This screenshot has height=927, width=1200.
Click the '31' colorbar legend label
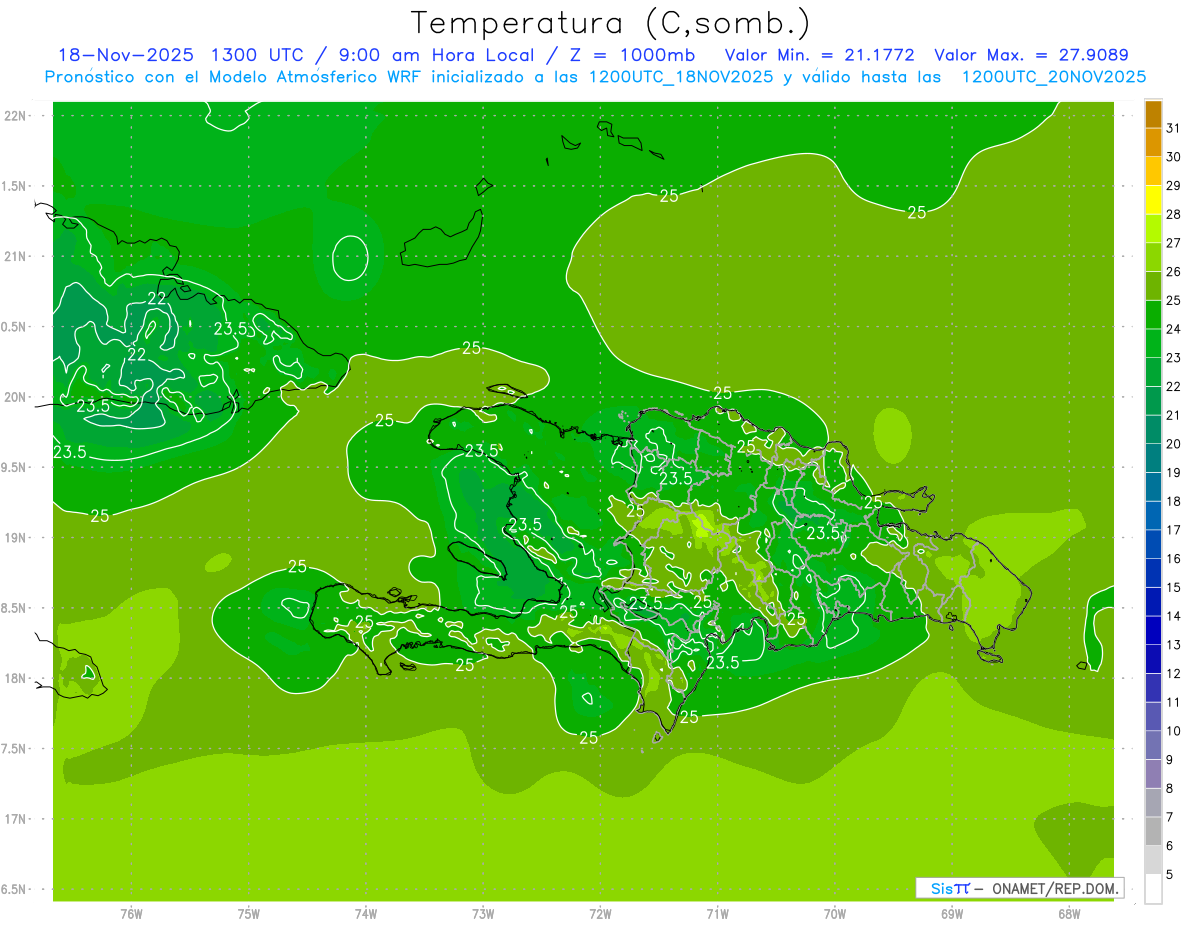coord(1173,128)
